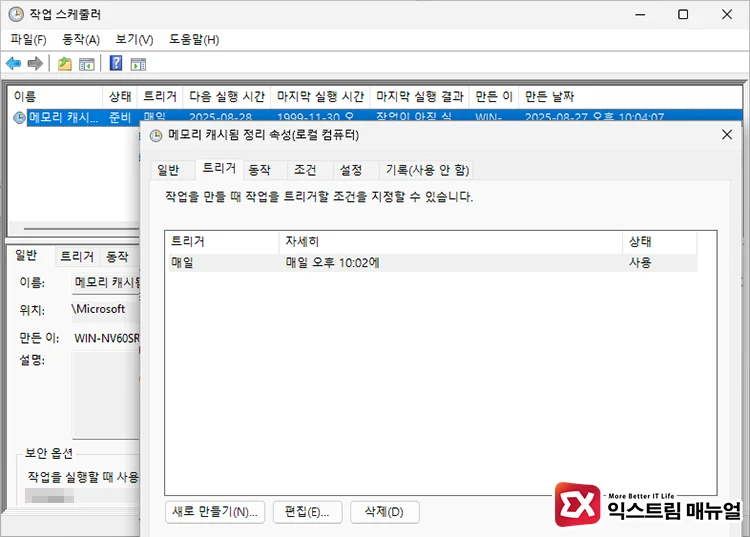The height and width of the screenshot is (537, 750).
Task: Click the 사용 status cell of trigger
Action: coord(640,263)
